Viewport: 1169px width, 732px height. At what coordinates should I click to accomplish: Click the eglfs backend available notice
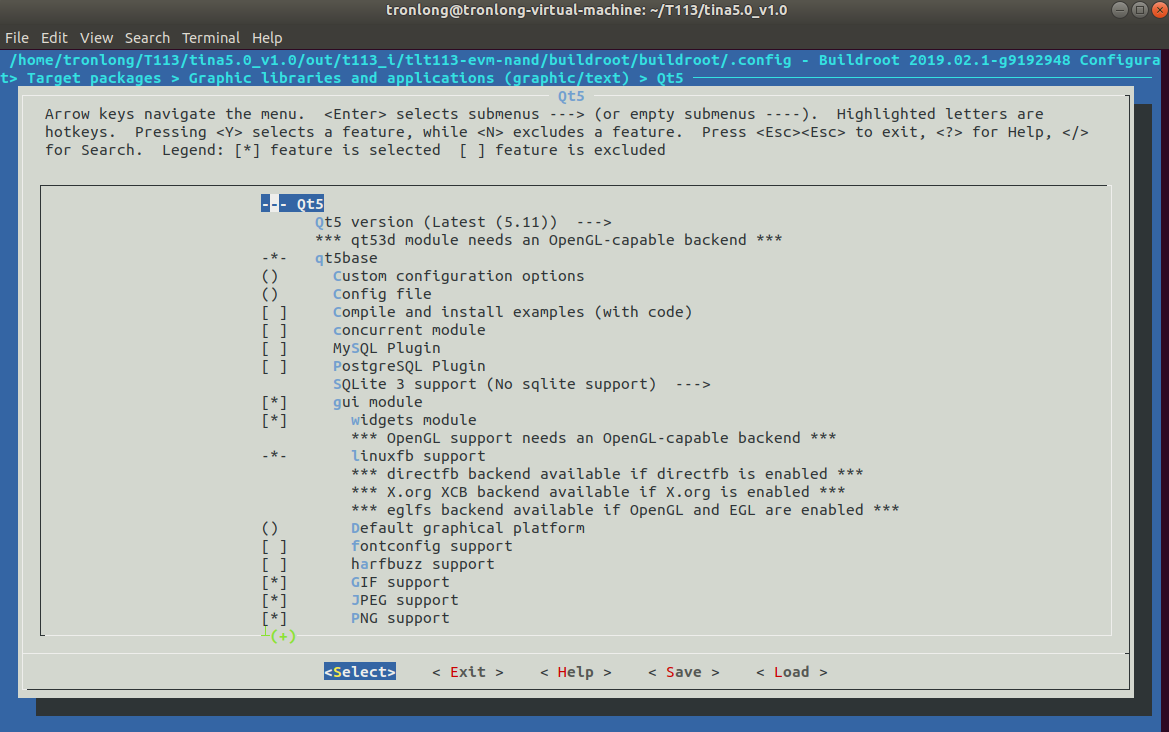pos(625,510)
